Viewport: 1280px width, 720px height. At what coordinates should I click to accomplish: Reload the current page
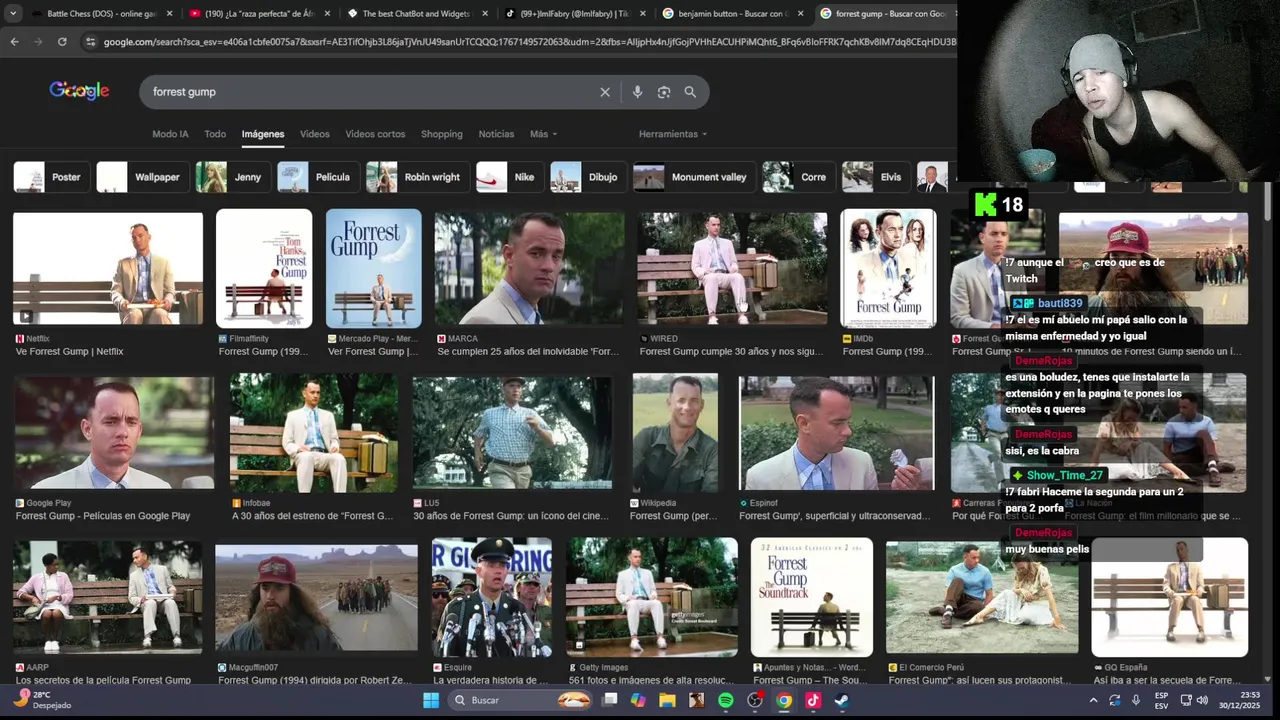[62, 42]
